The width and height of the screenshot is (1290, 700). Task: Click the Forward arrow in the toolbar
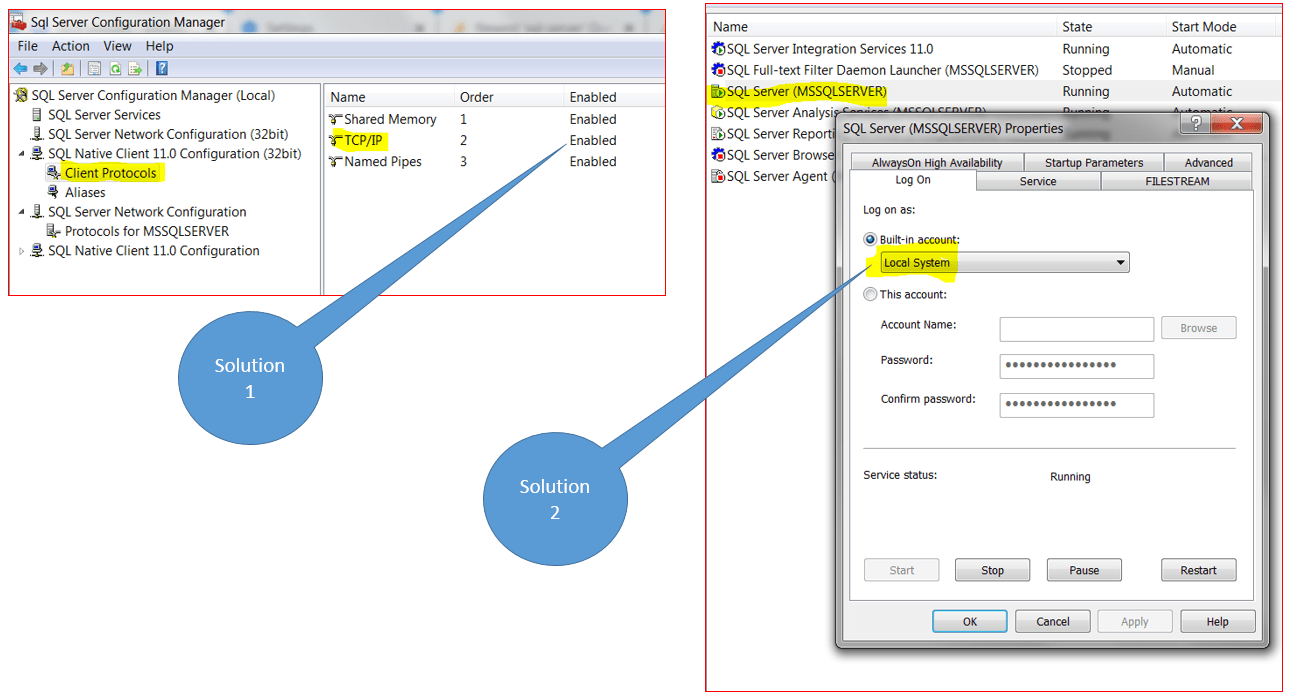click(x=40, y=68)
